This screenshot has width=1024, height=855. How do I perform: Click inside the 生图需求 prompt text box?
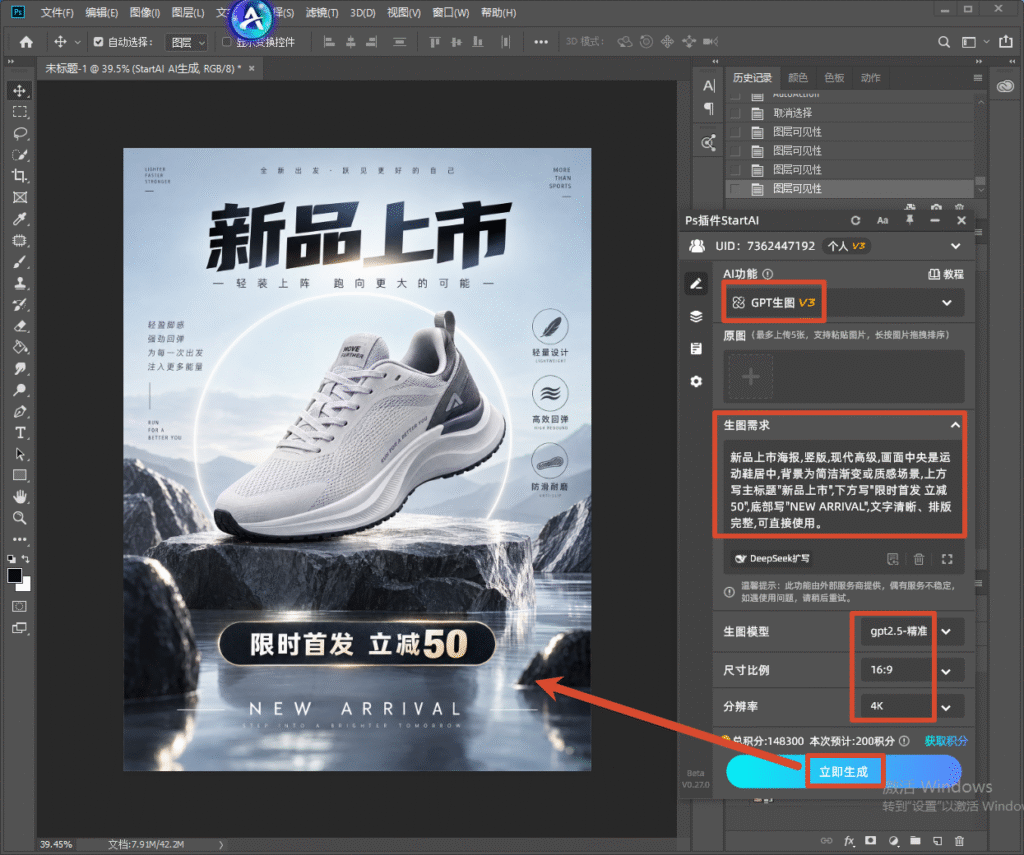point(840,490)
